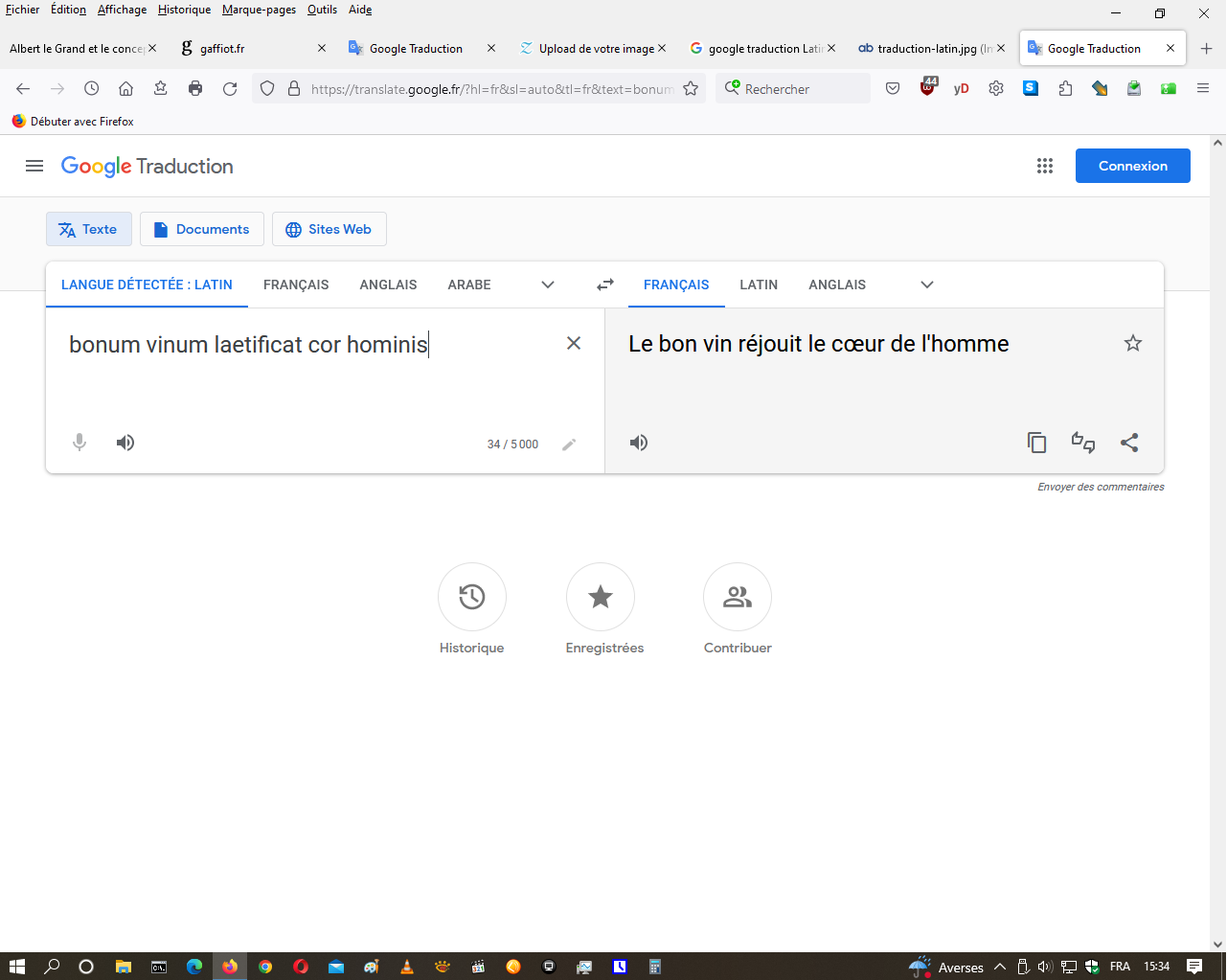Bookmark this page with the URL bar star
The width and height of the screenshot is (1227, 980).
point(691,89)
